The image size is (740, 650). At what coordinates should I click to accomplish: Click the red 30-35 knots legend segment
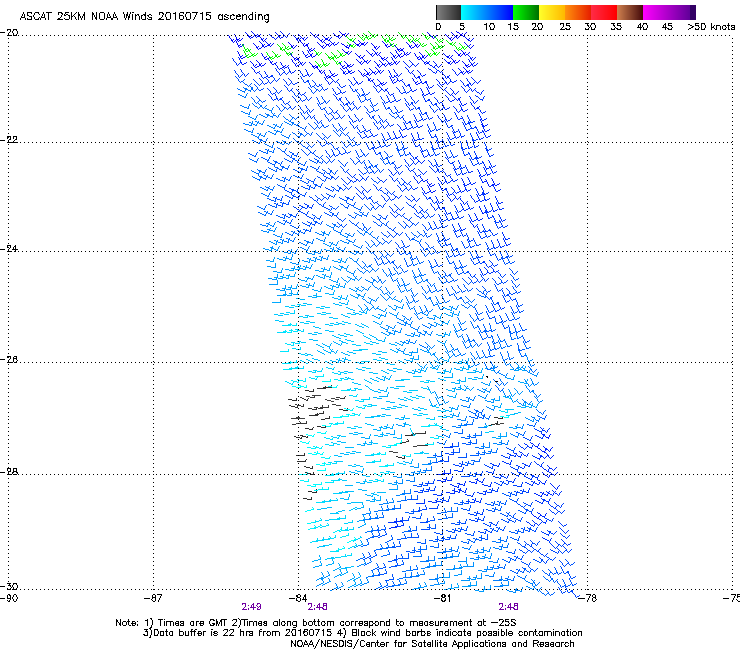pos(604,12)
